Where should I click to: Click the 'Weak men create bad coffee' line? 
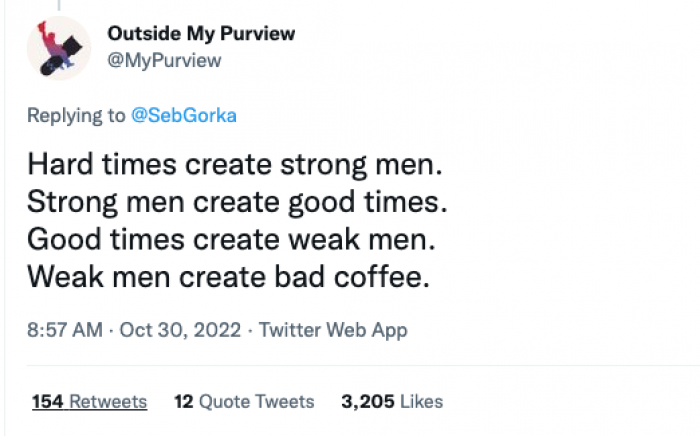228,277
